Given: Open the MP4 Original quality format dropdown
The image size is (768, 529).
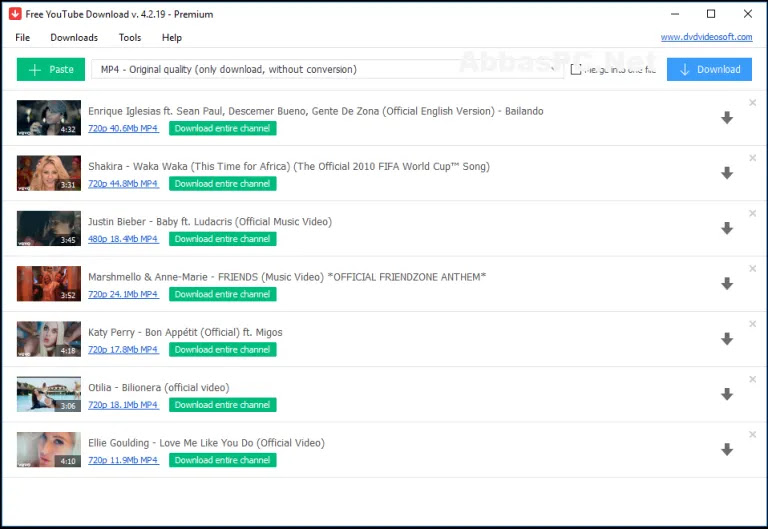Looking at the screenshot, I should (x=327, y=70).
